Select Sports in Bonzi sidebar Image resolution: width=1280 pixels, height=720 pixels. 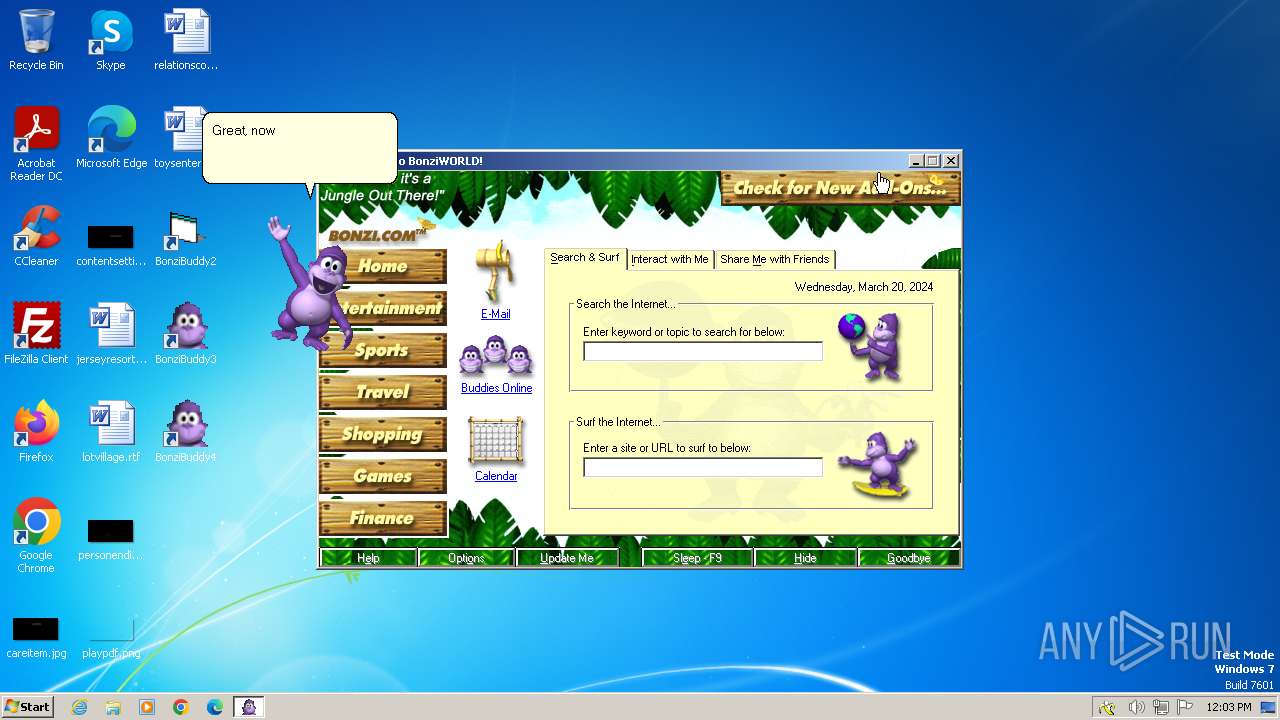click(383, 350)
